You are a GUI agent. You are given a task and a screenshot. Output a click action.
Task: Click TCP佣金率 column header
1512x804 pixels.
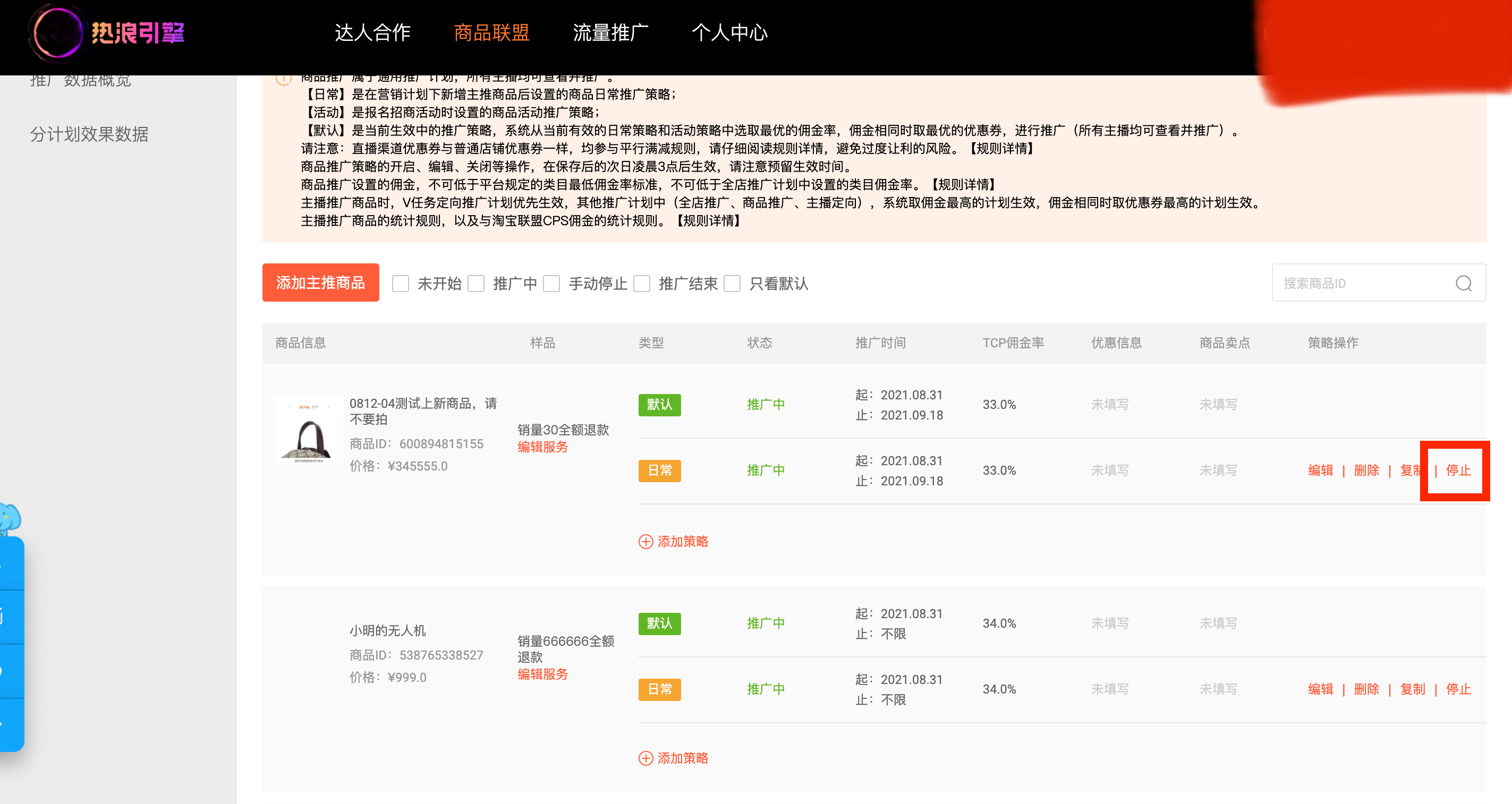click(1013, 343)
